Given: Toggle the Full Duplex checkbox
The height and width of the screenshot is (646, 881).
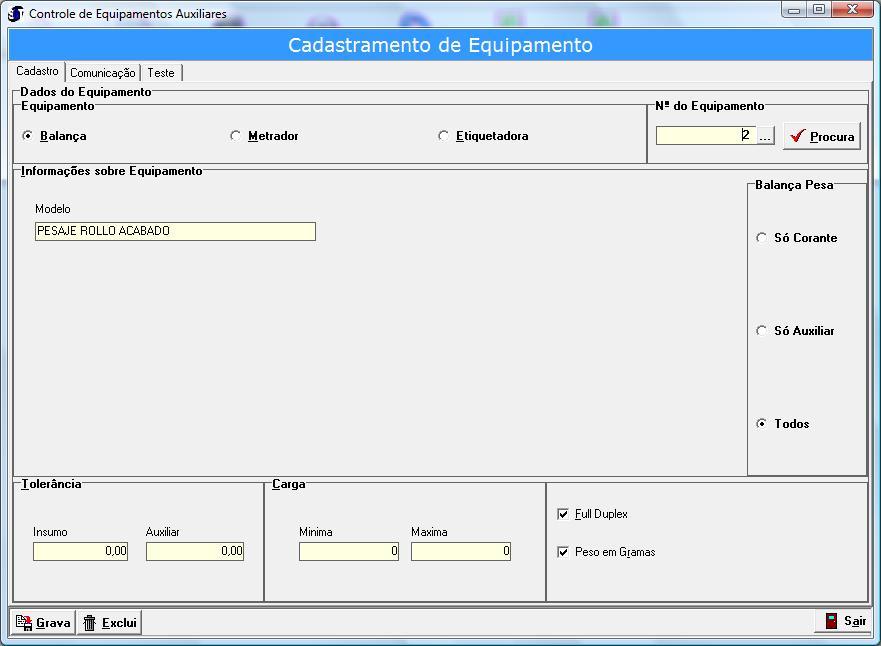Looking at the screenshot, I should [x=563, y=514].
